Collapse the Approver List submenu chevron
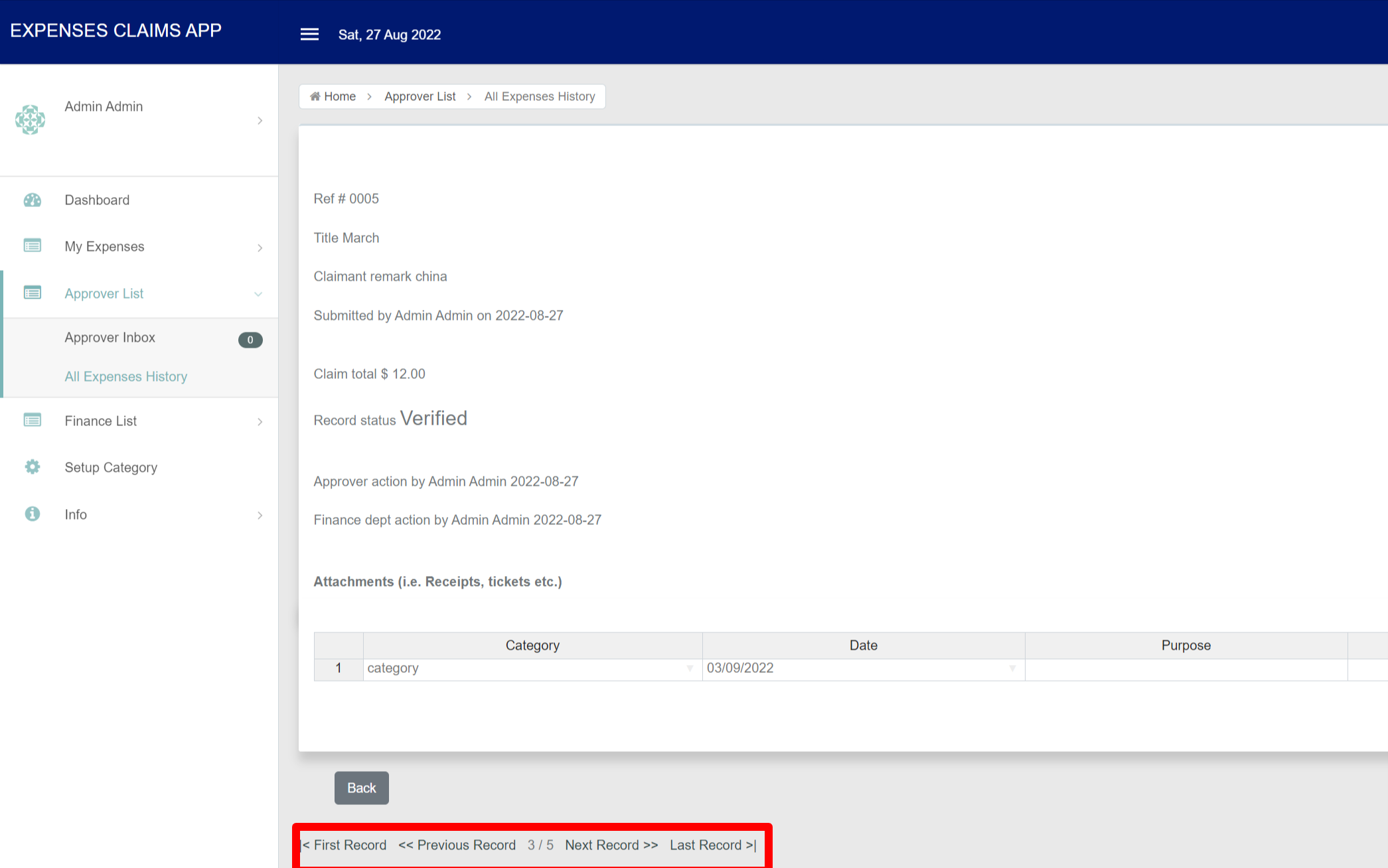This screenshot has height=868, width=1388. click(x=258, y=294)
